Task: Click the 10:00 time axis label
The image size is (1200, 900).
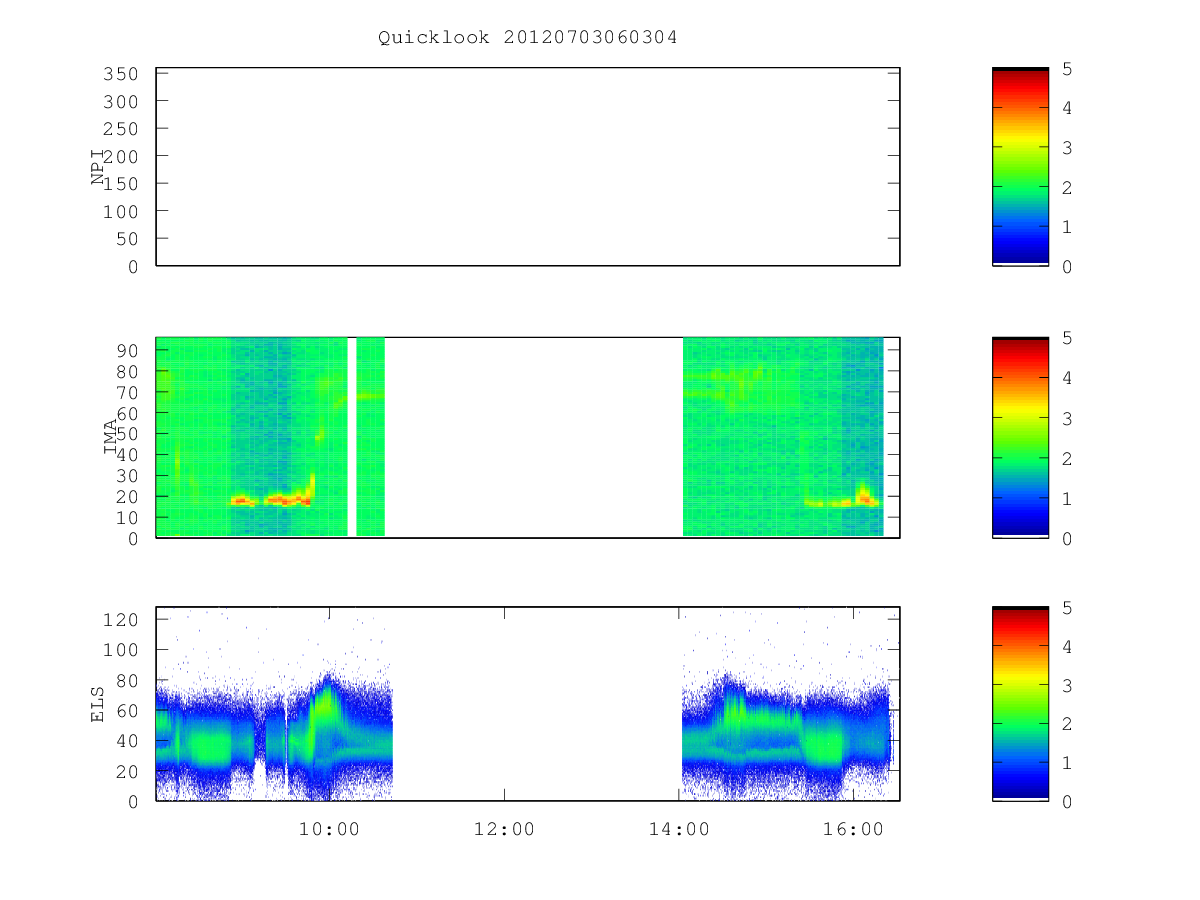Action: click(329, 829)
